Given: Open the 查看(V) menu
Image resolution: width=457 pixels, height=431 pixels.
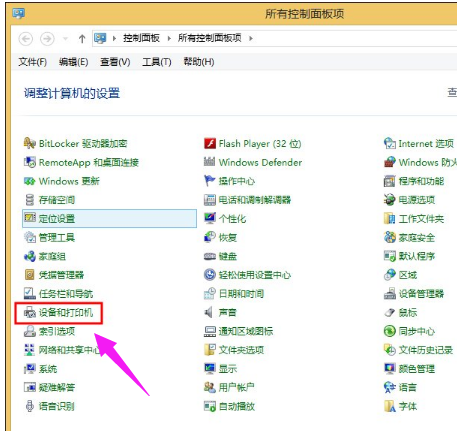Looking at the screenshot, I should pos(115,62).
